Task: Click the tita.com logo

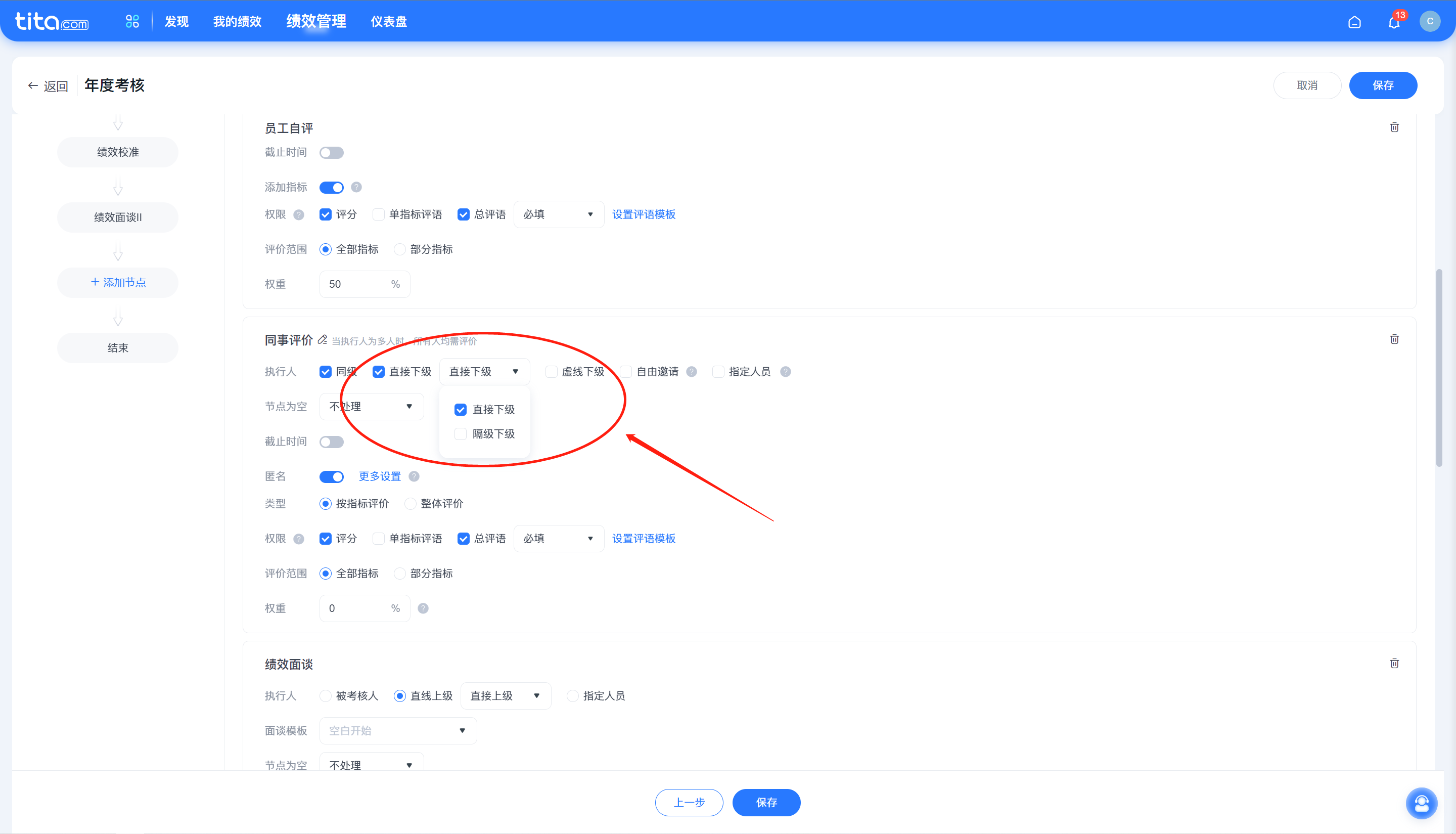Action: click(52, 21)
